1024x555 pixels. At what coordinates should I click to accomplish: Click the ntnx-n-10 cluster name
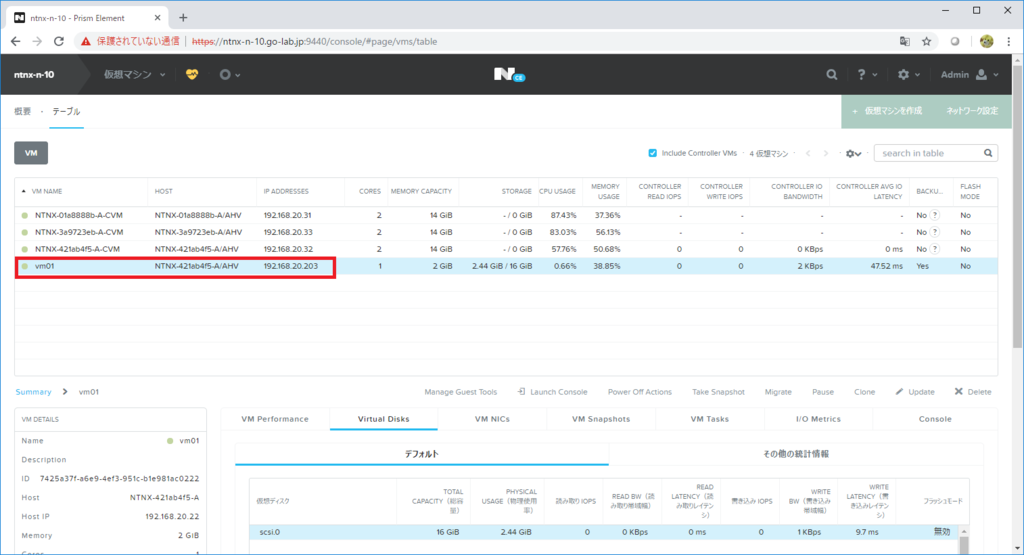[x=34, y=74]
